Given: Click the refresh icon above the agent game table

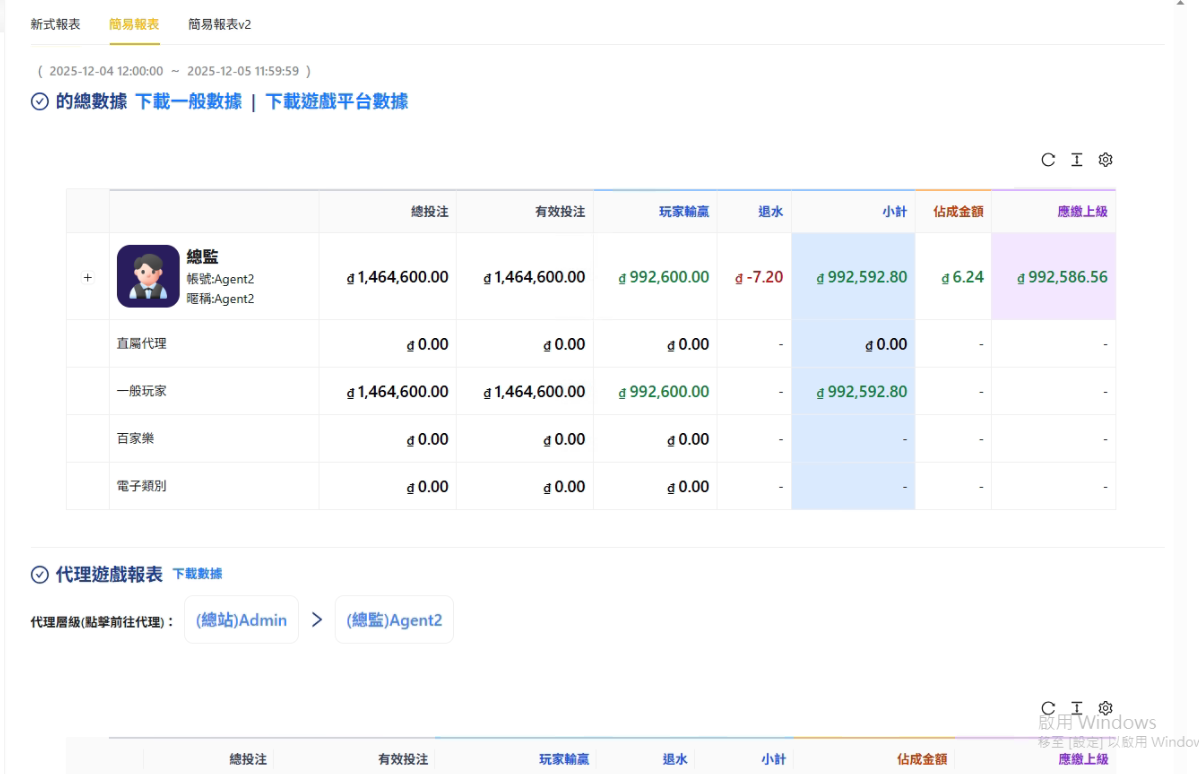Looking at the screenshot, I should tap(1048, 708).
